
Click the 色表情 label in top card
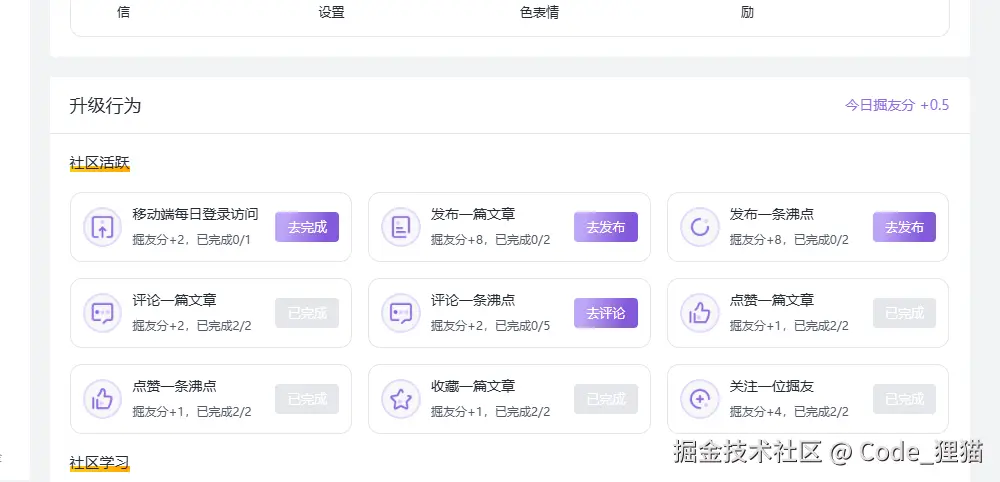coord(540,12)
